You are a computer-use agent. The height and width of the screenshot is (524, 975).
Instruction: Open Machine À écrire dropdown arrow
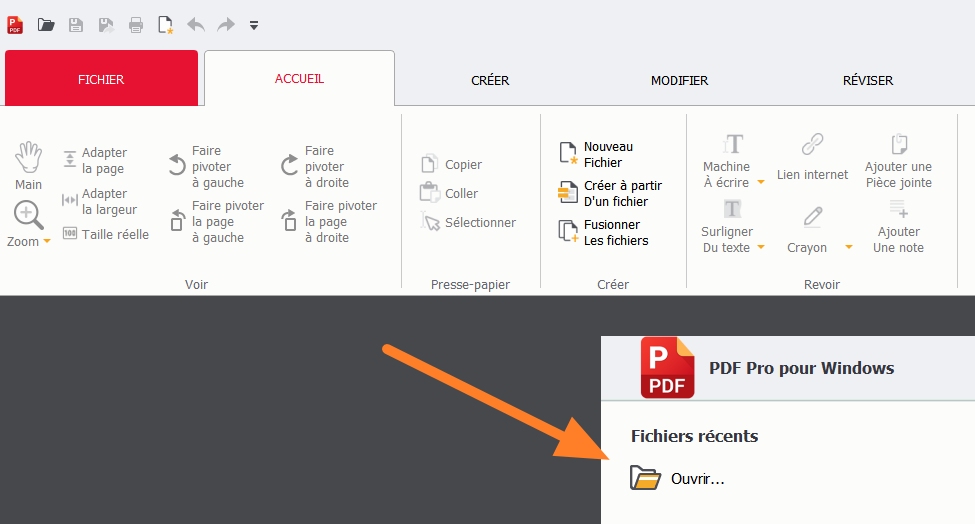760,182
